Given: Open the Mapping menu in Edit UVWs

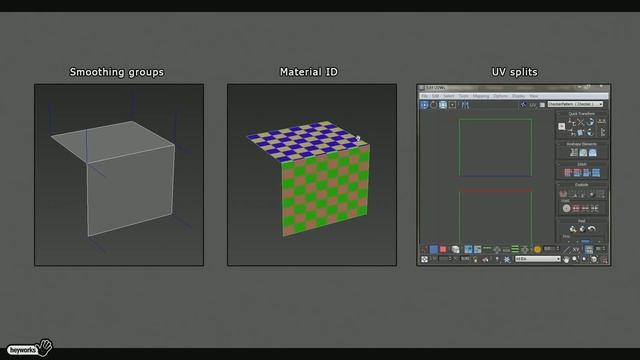Looking at the screenshot, I should tap(481, 96).
